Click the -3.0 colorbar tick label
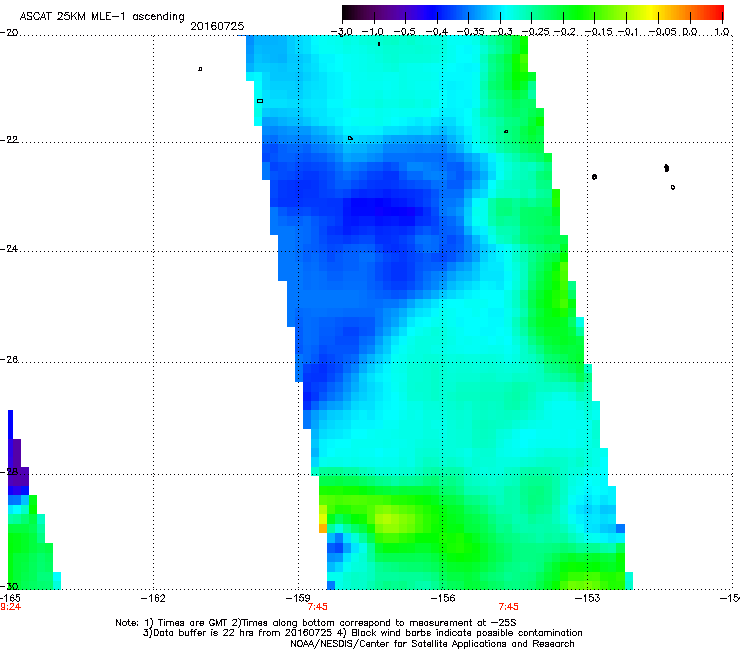 (x=341, y=32)
